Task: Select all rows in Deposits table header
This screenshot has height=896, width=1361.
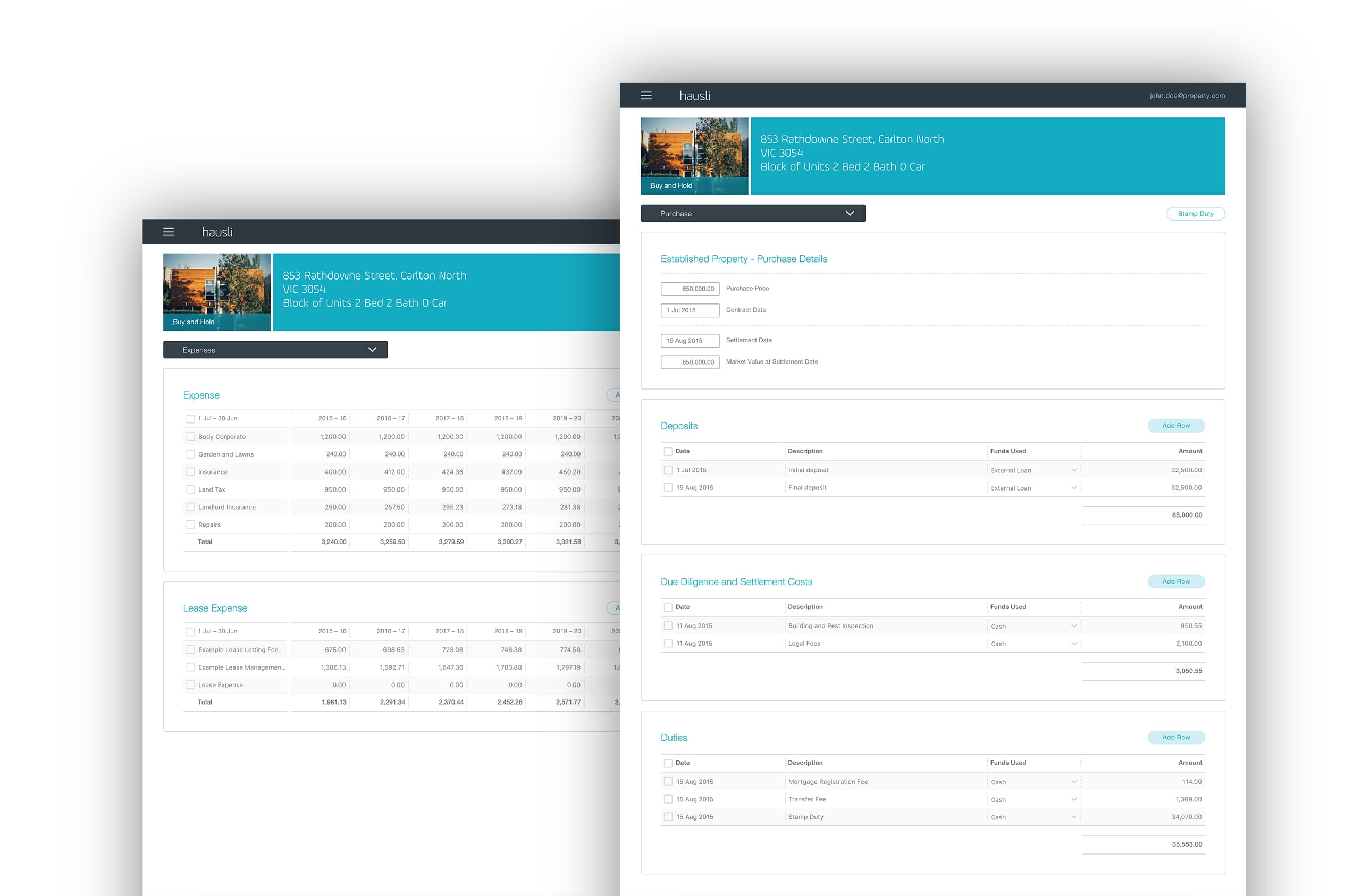Action: click(x=668, y=451)
